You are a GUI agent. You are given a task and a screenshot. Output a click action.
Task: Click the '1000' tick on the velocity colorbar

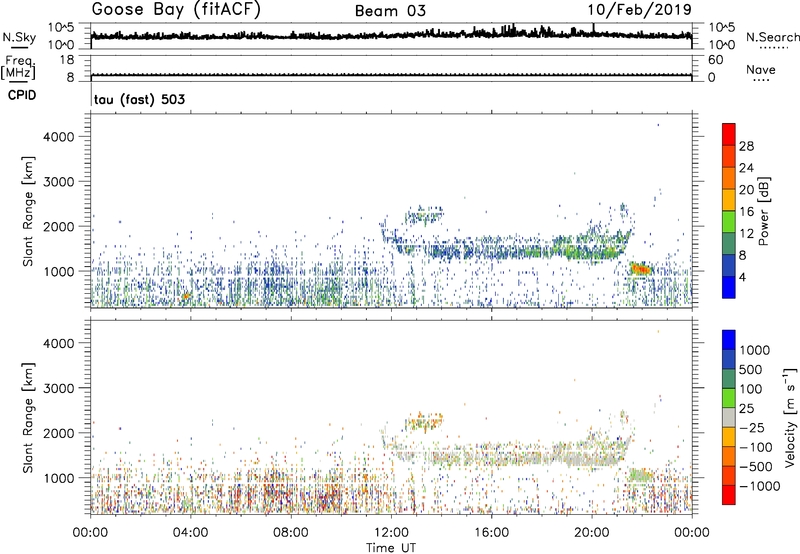(754, 350)
